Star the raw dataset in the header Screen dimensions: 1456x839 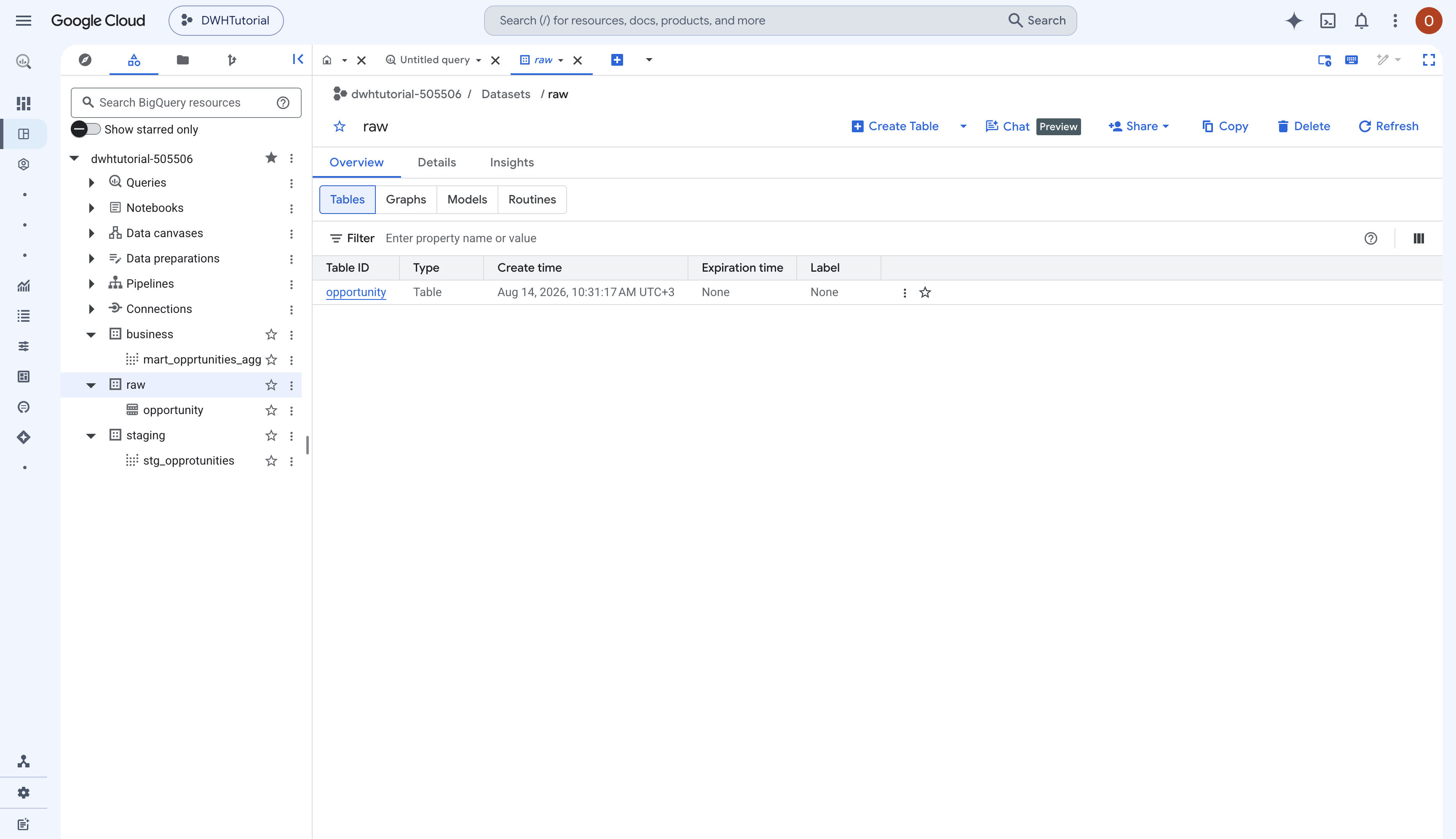[340, 127]
